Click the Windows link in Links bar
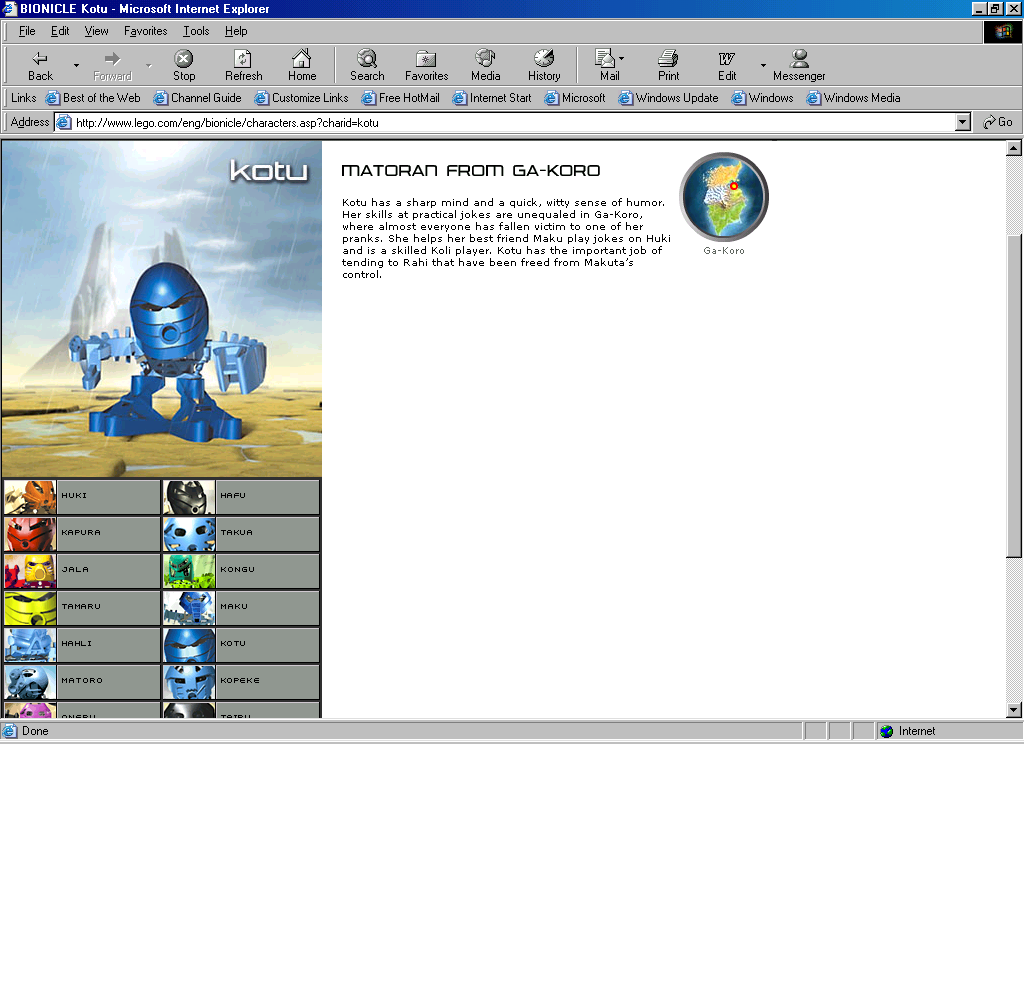This screenshot has width=1024, height=1000. [762, 98]
